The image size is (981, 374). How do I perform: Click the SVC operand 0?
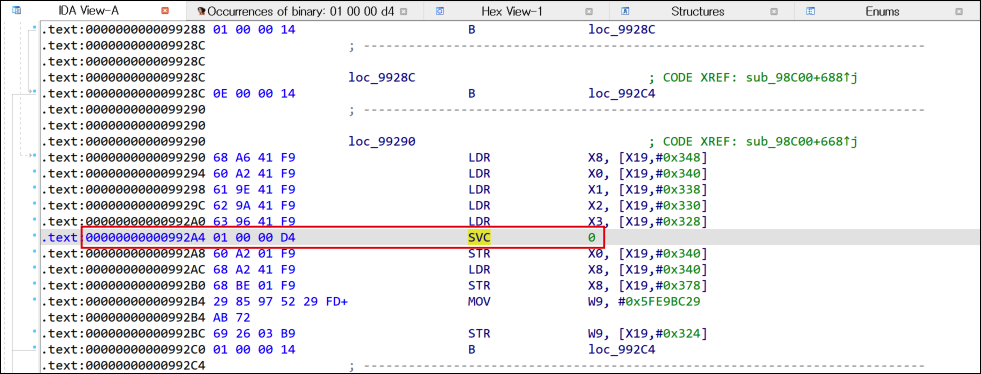pyautogui.click(x=592, y=238)
